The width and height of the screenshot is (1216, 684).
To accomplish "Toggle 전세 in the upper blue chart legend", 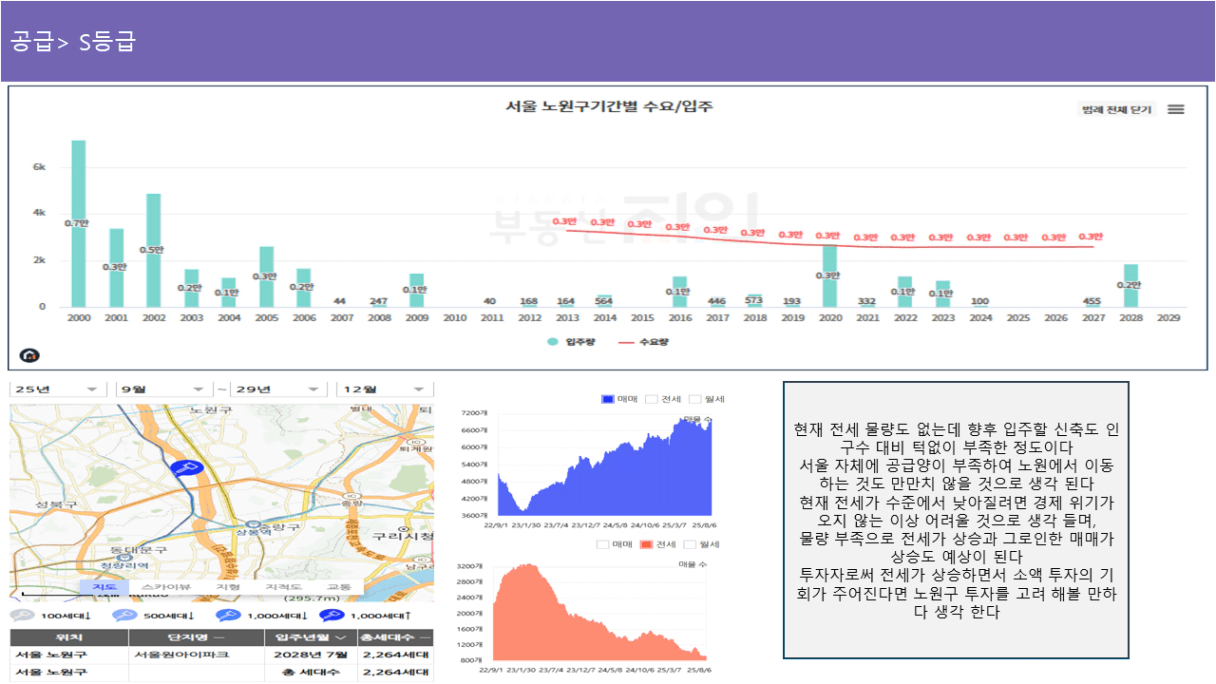I will click(665, 399).
